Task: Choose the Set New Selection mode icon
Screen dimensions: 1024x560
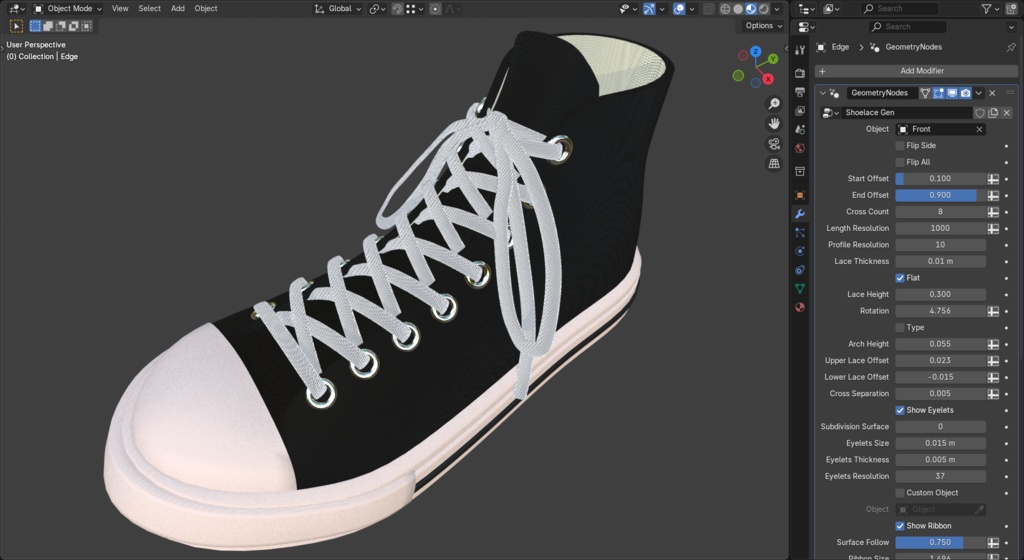Action: click(35, 26)
